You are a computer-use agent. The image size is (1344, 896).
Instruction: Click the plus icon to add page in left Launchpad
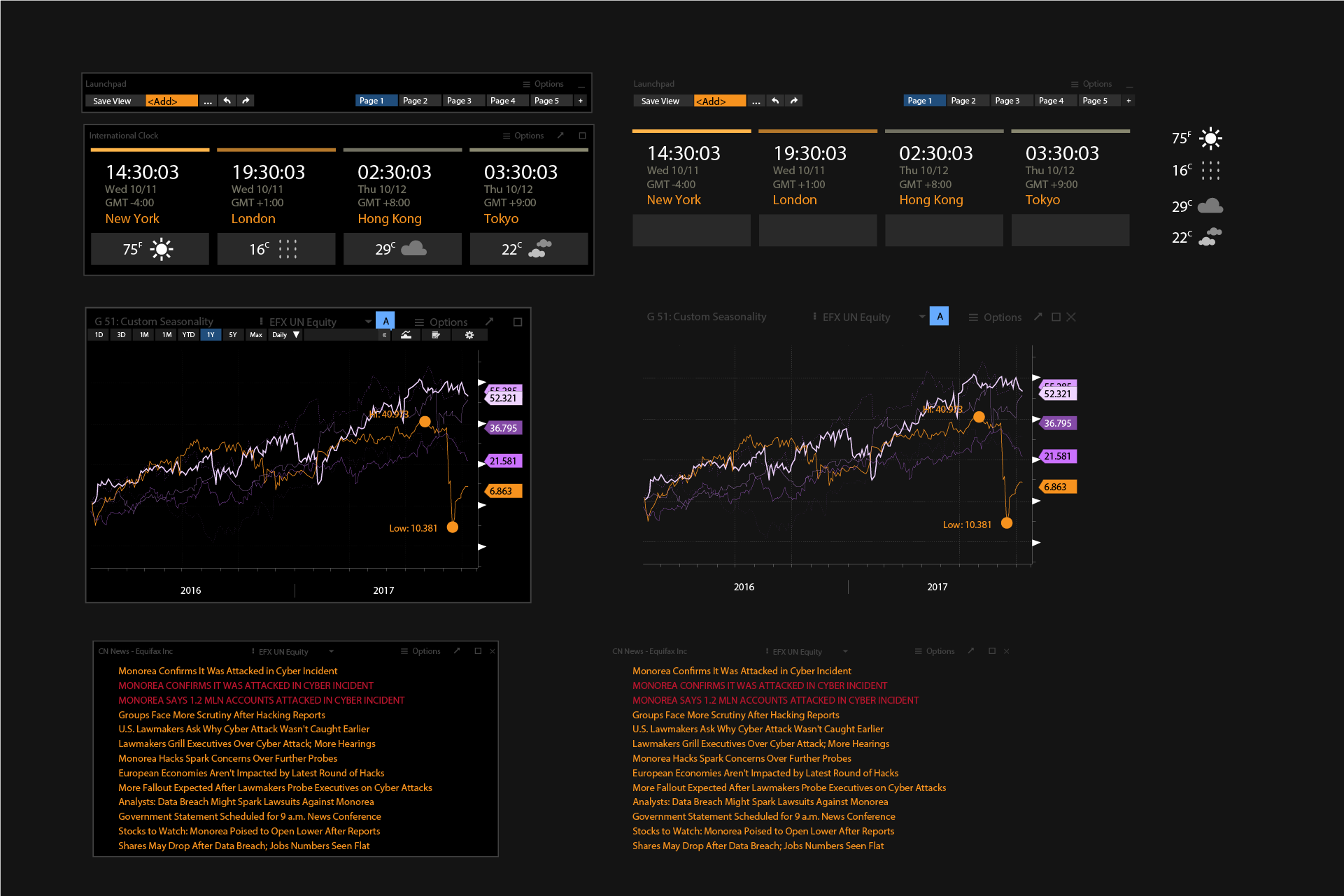(580, 101)
